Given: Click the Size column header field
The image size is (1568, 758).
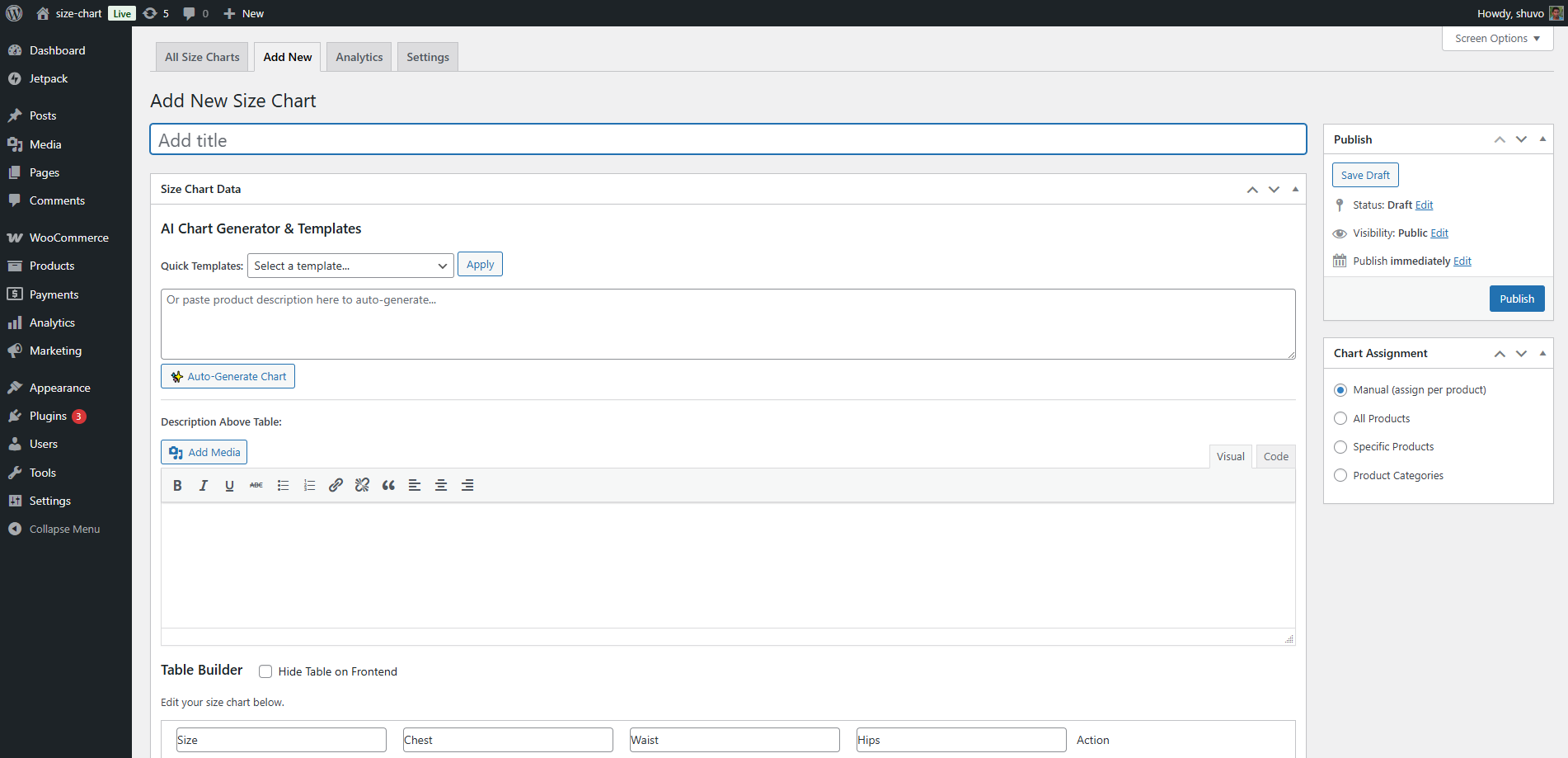Looking at the screenshot, I should pos(281,740).
